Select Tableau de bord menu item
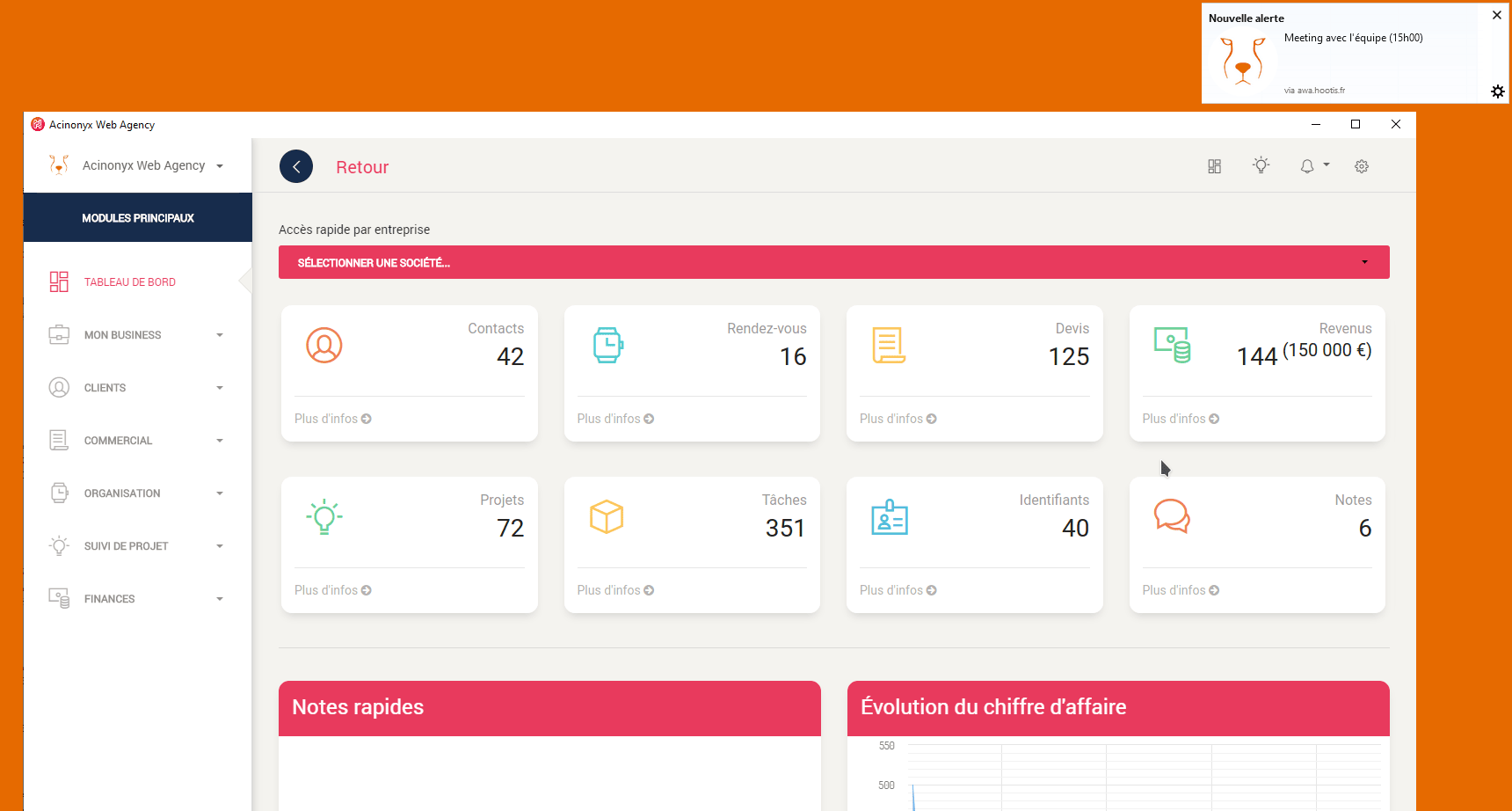The height and width of the screenshot is (811, 1512). tap(130, 282)
